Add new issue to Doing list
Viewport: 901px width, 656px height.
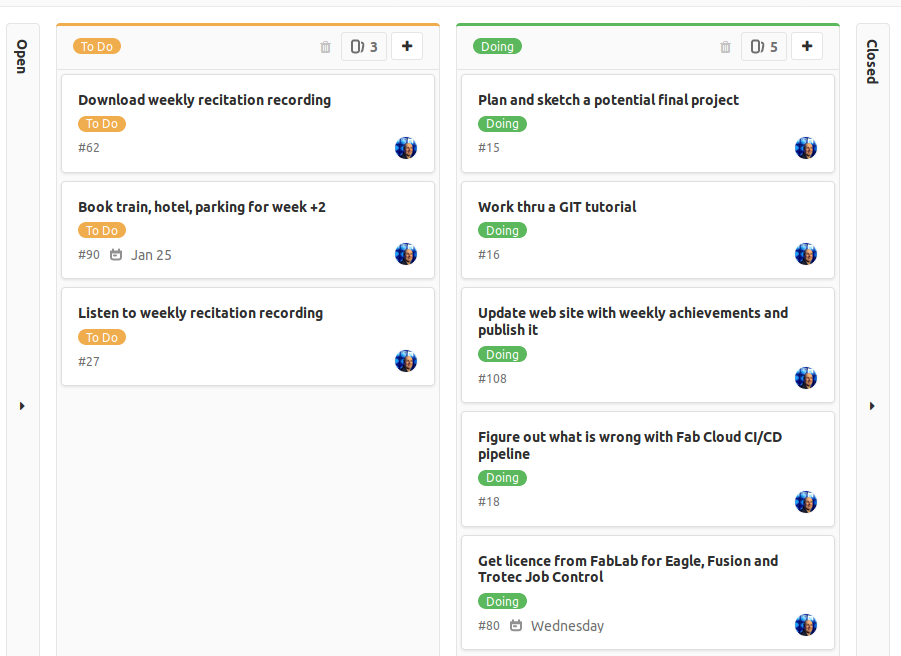click(807, 46)
